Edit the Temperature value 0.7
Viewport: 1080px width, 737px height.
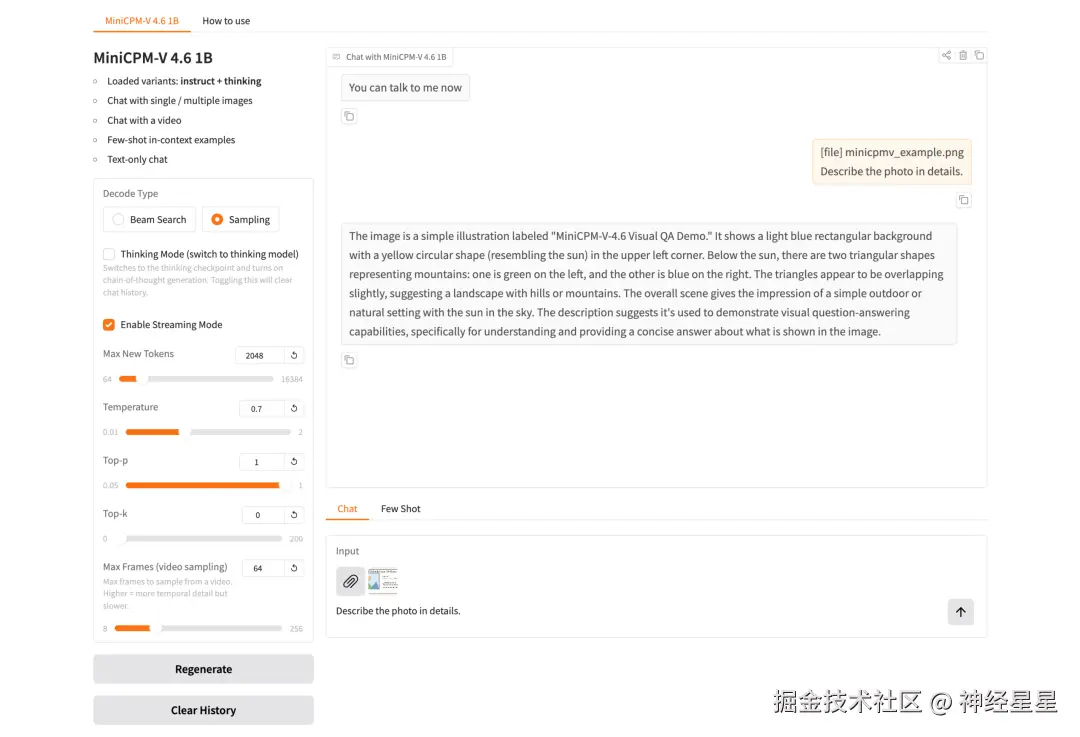tap(262, 408)
